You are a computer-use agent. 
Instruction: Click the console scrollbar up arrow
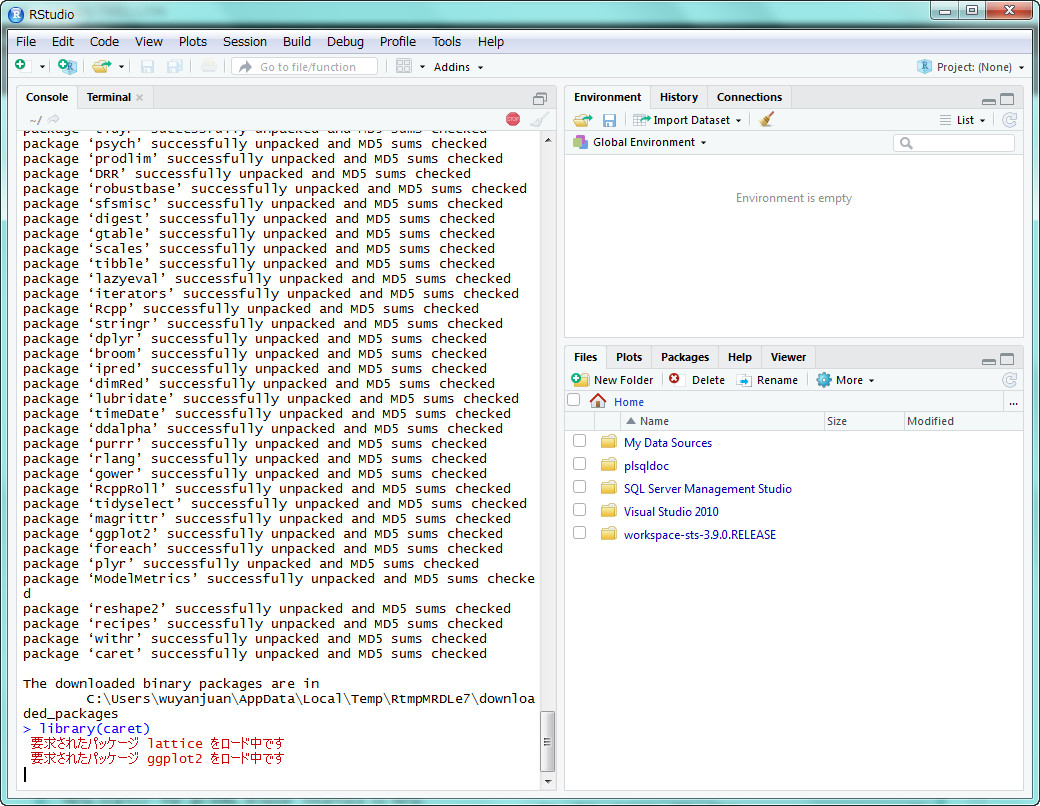[547, 140]
